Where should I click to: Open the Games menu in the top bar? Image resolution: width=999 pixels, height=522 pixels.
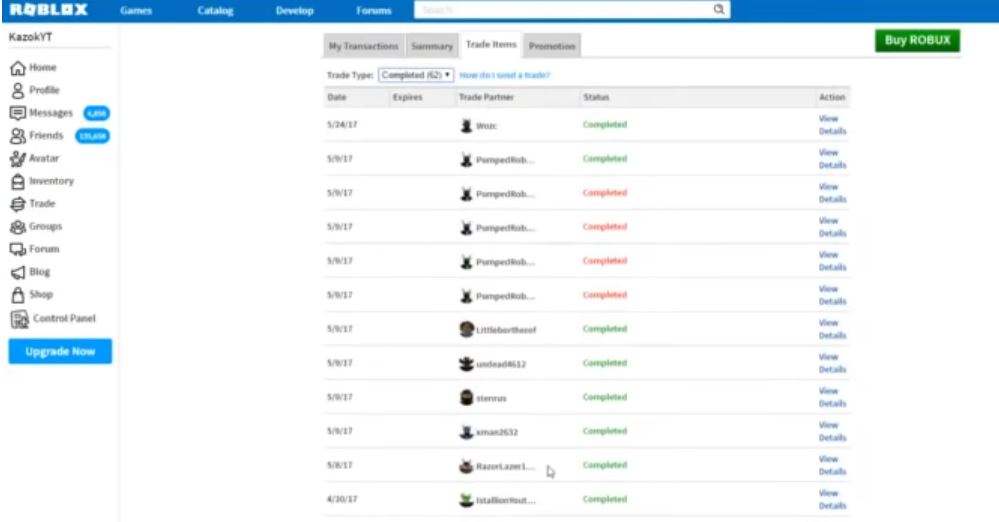136,11
